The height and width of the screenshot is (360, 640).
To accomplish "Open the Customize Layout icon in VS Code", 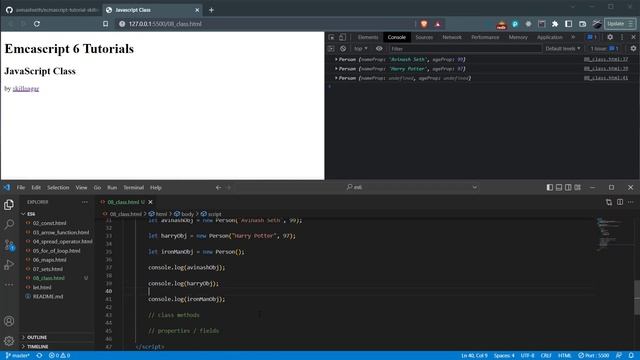I will 578,187.
